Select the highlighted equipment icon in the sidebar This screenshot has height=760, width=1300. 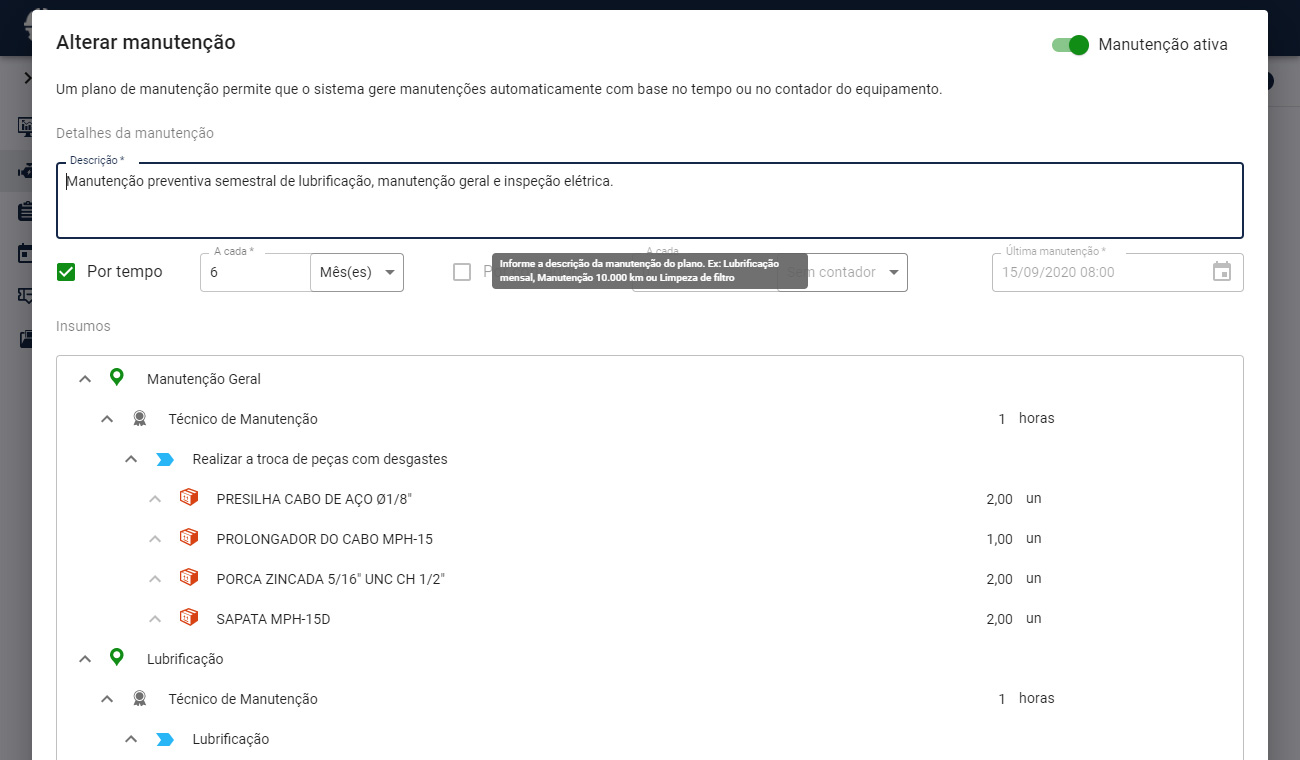25,170
